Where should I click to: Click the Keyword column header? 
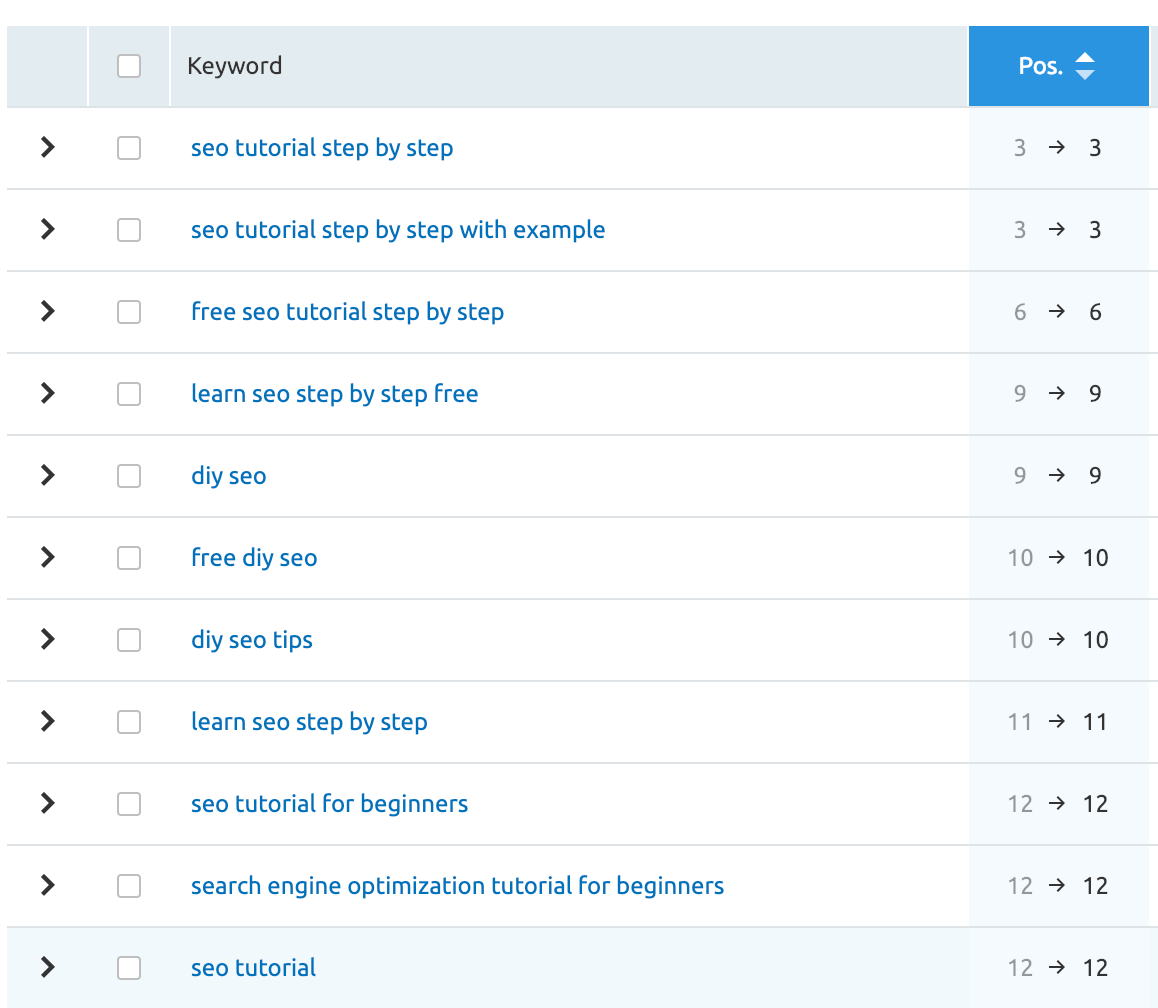(x=235, y=66)
